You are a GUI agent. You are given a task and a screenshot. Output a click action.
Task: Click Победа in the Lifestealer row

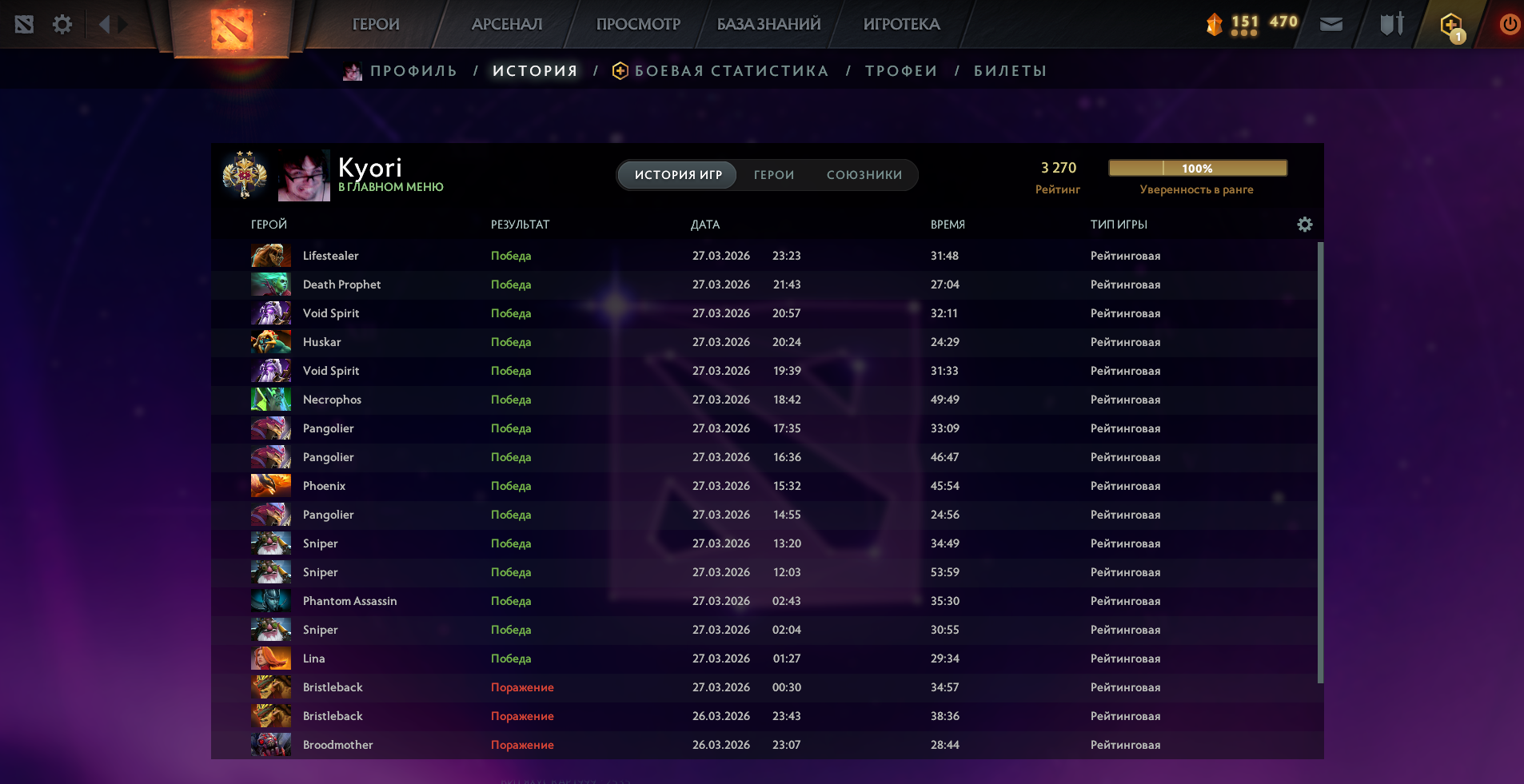tap(511, 256)
